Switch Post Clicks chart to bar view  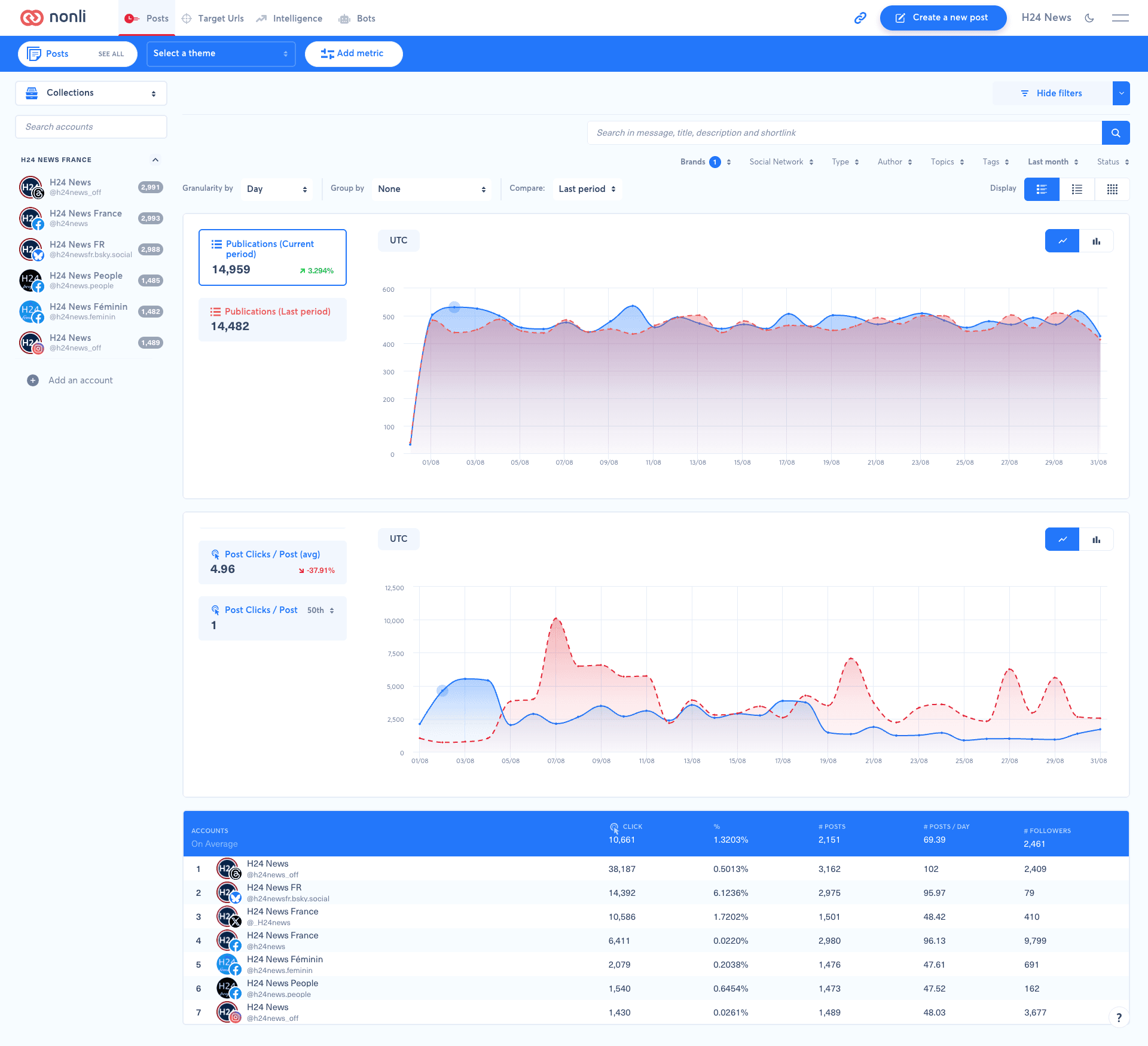click(x=1097, y=539)
